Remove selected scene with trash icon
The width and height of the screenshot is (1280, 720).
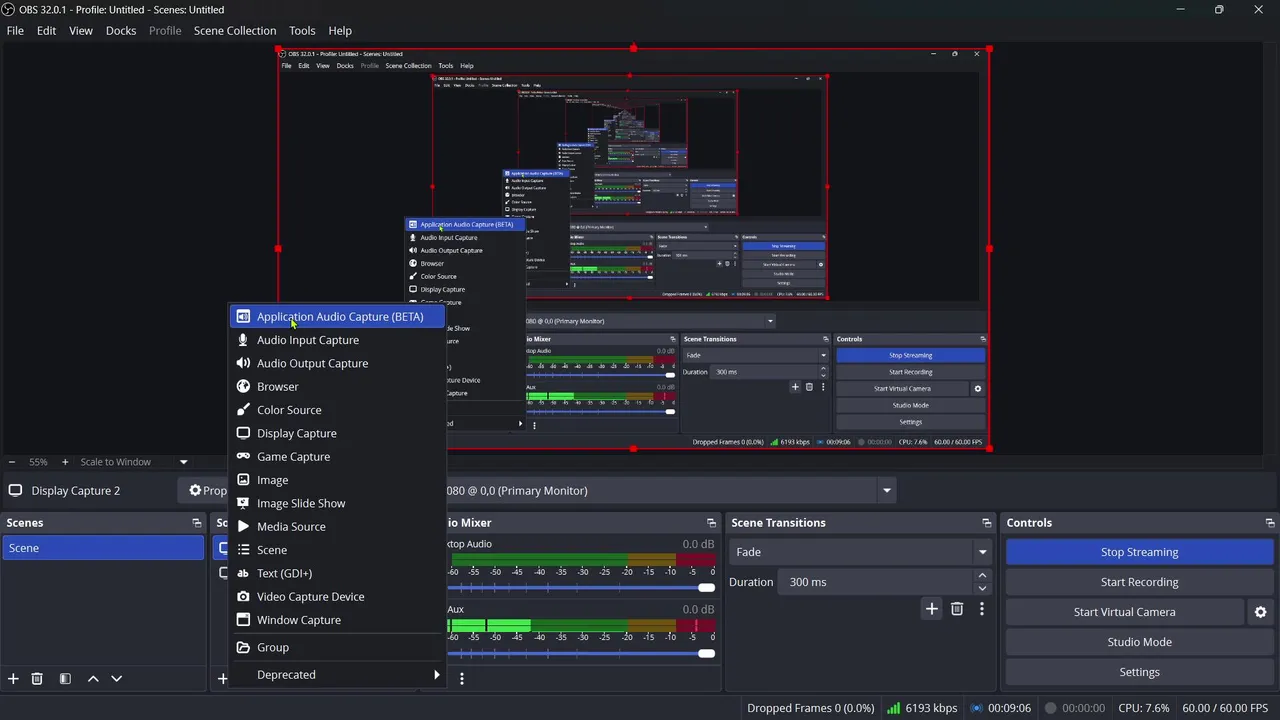(37, 678)
